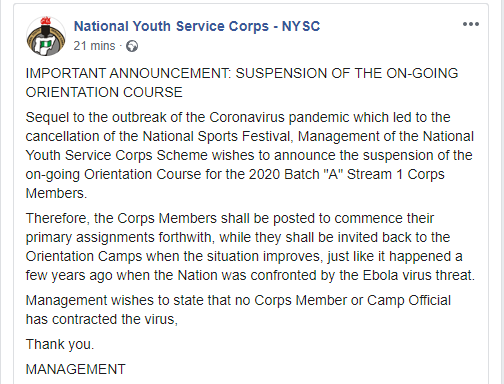
Task: Click the IMPORTANT ANNOUNCEMENT heading line
Action: coord(242,73)
